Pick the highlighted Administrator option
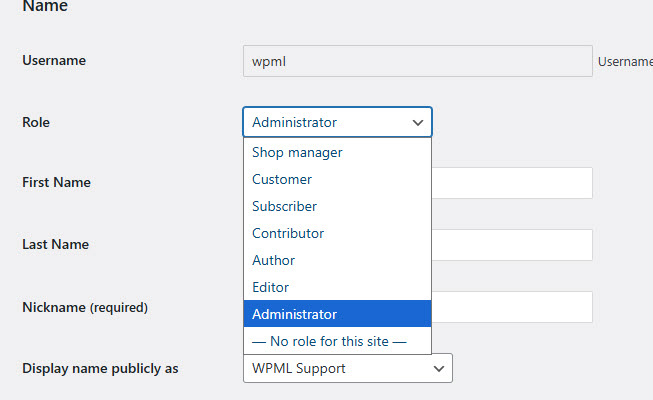 coord(337,314)
